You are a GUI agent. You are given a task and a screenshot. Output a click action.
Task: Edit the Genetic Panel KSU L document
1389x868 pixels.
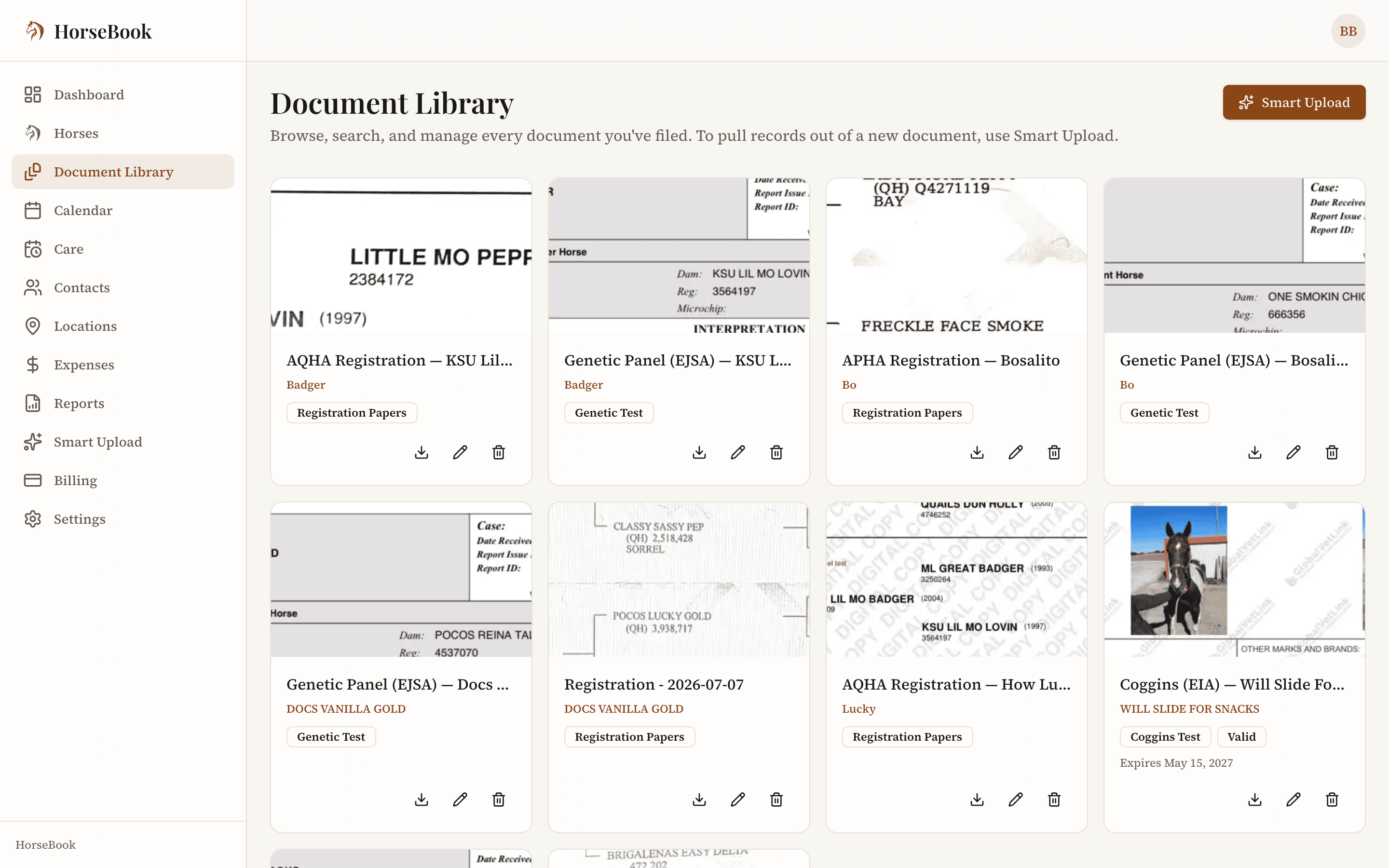(x=737, y=452)
